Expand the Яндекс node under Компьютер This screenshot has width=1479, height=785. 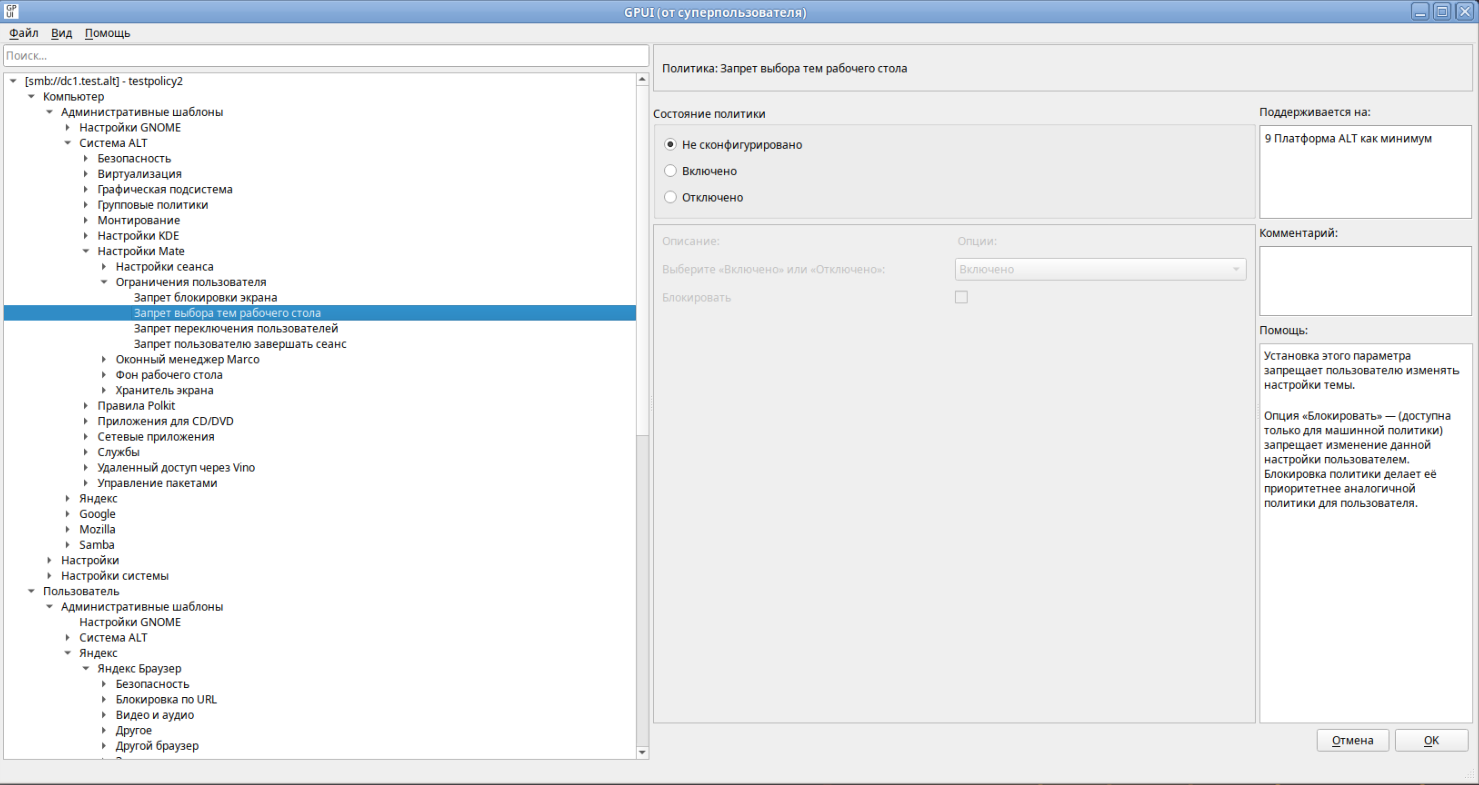click(68, 498)
